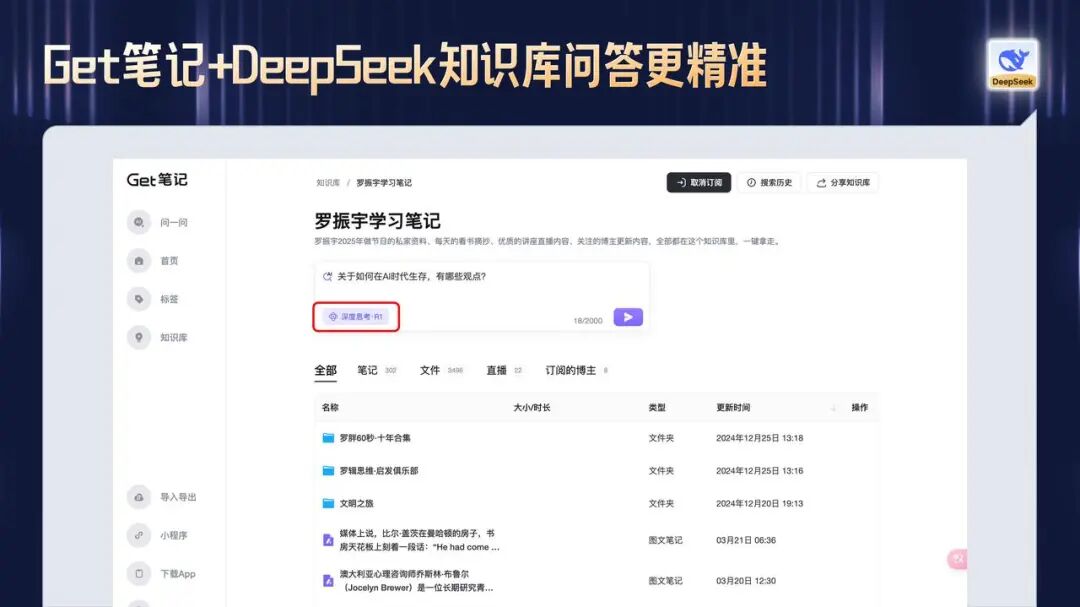Viewport: 1080px width, 607px height.
Task: Send the question with purple arrow
Action: coord(628,317)
